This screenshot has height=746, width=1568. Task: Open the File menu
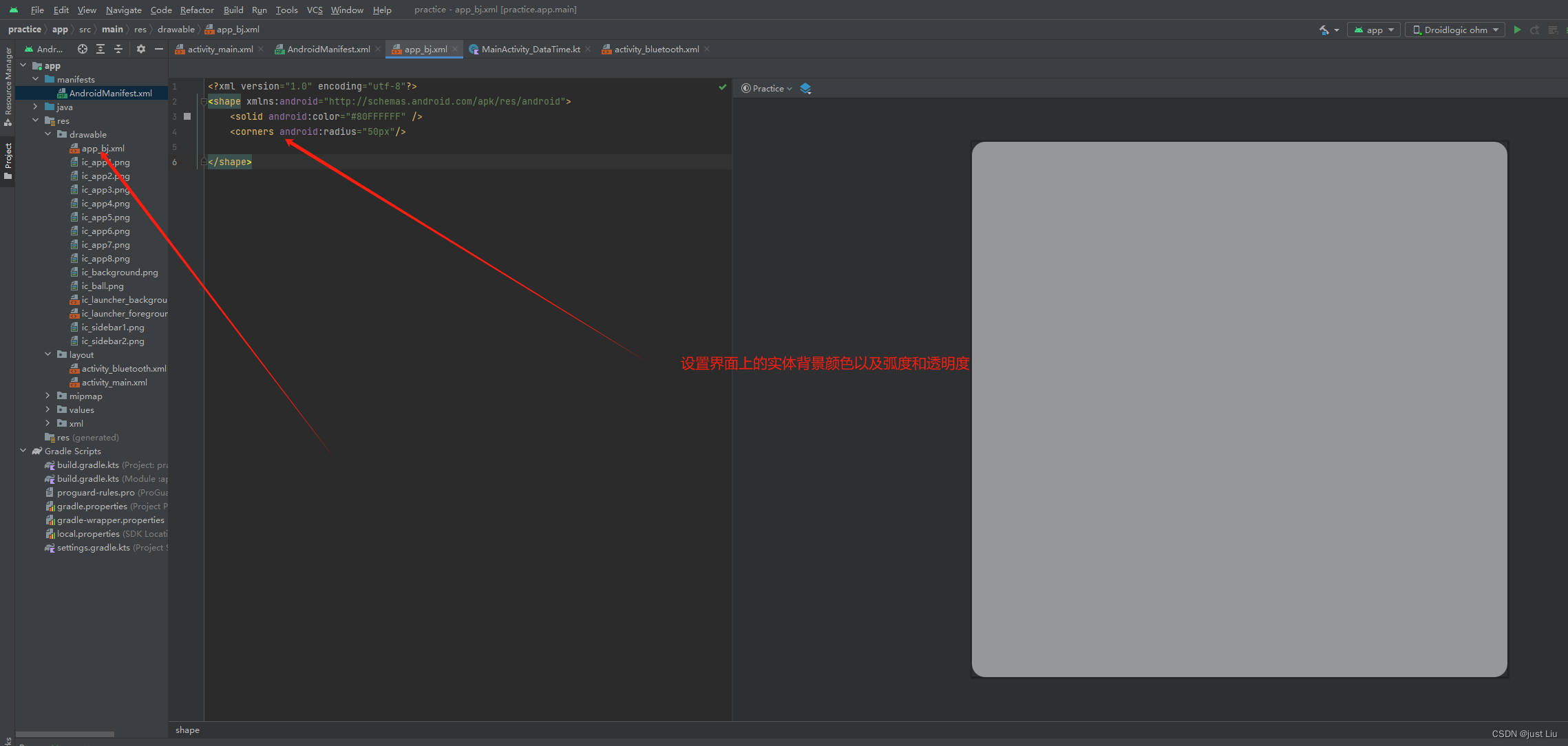click(x=37, y=10)
